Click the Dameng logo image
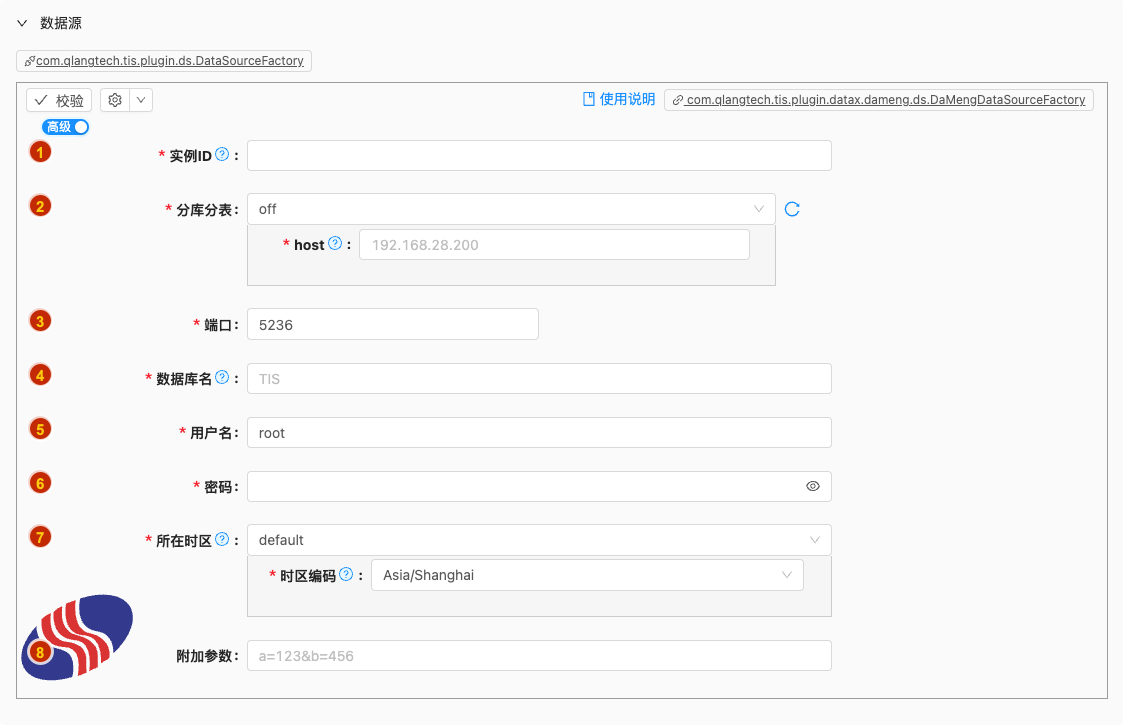The image size is (1123, 725). click(78, 637)
